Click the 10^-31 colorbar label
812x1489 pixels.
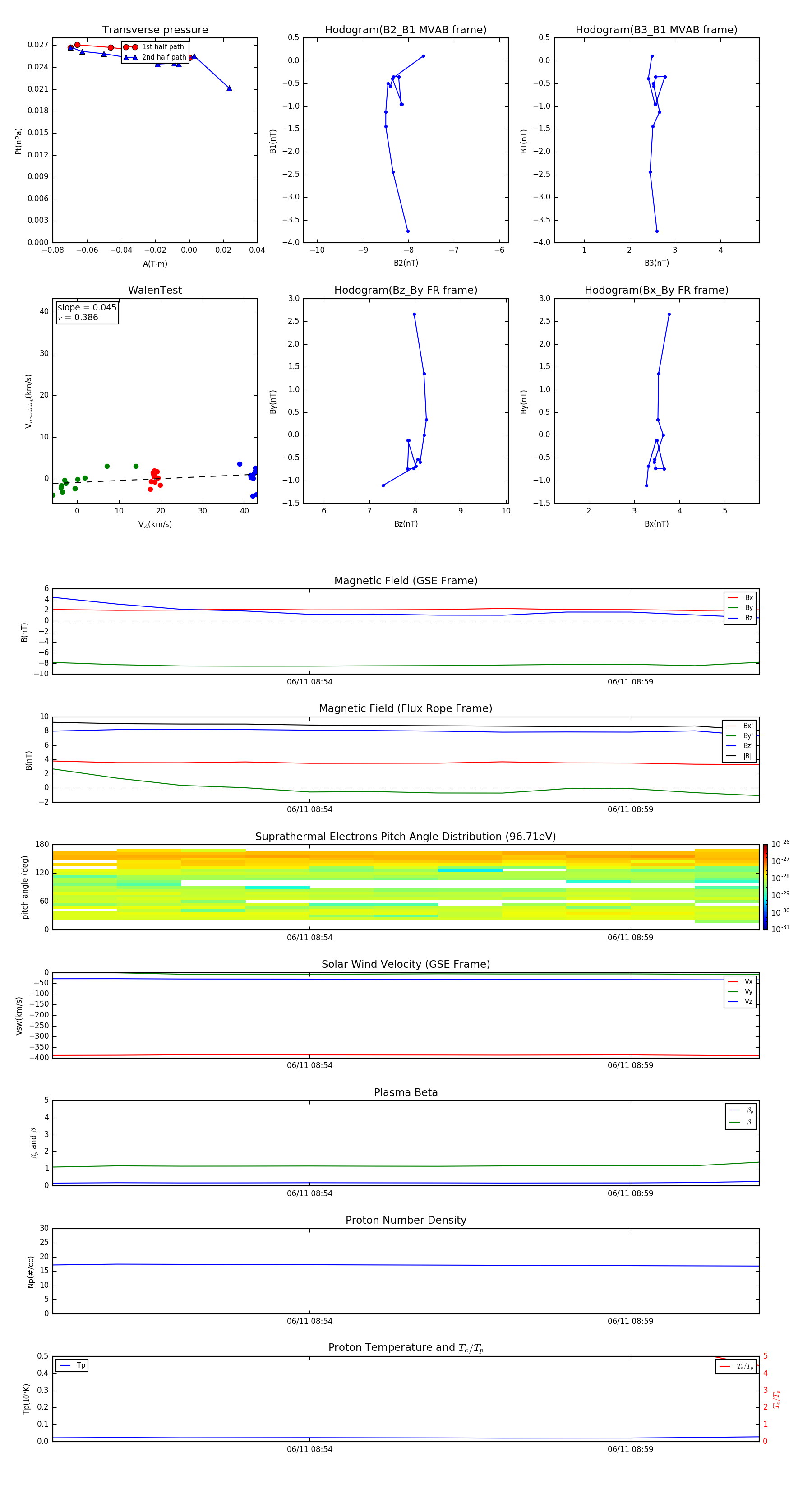[x=780, y=929]
